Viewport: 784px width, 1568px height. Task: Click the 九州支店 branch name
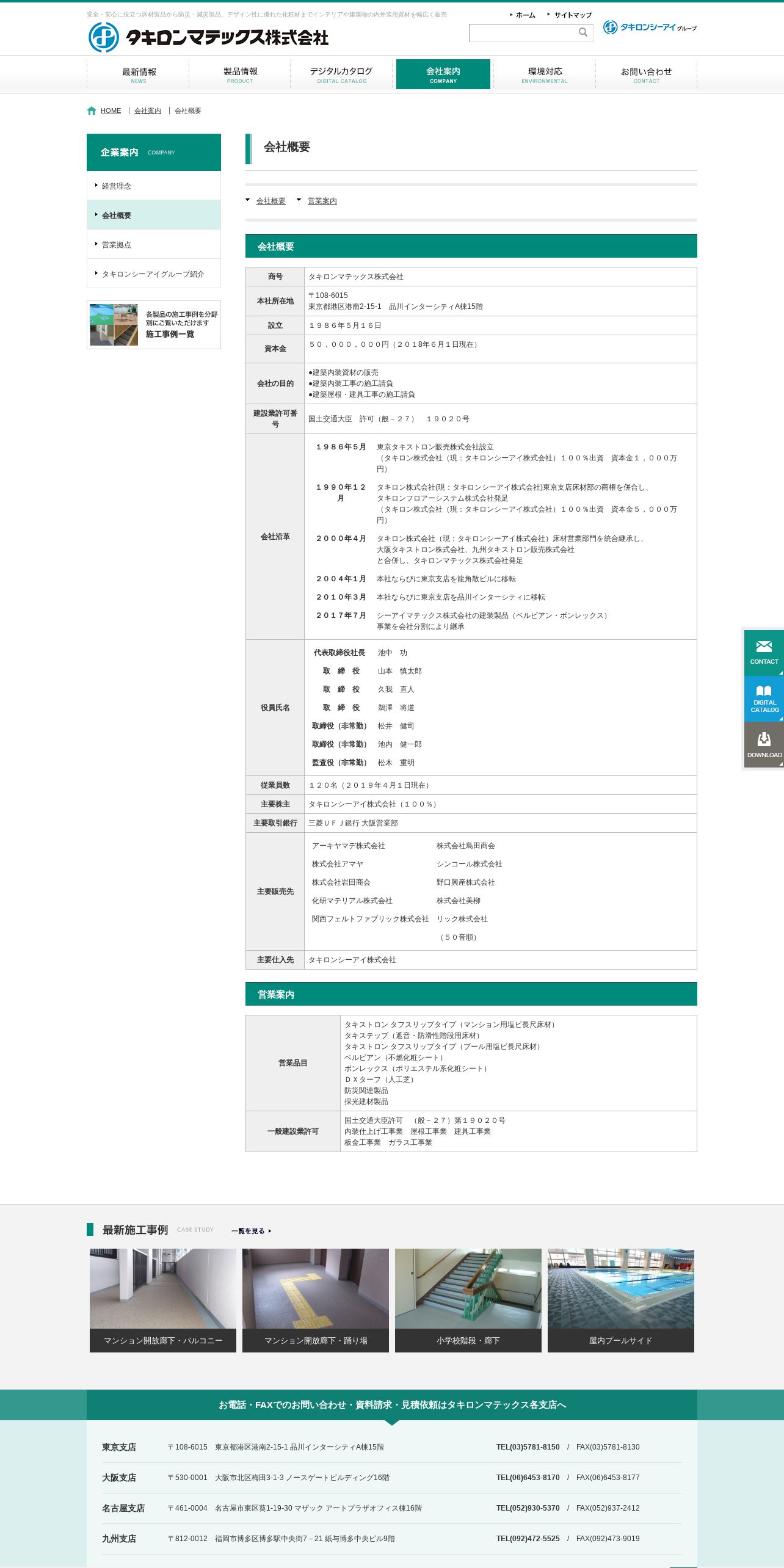tap(119, 1539)
